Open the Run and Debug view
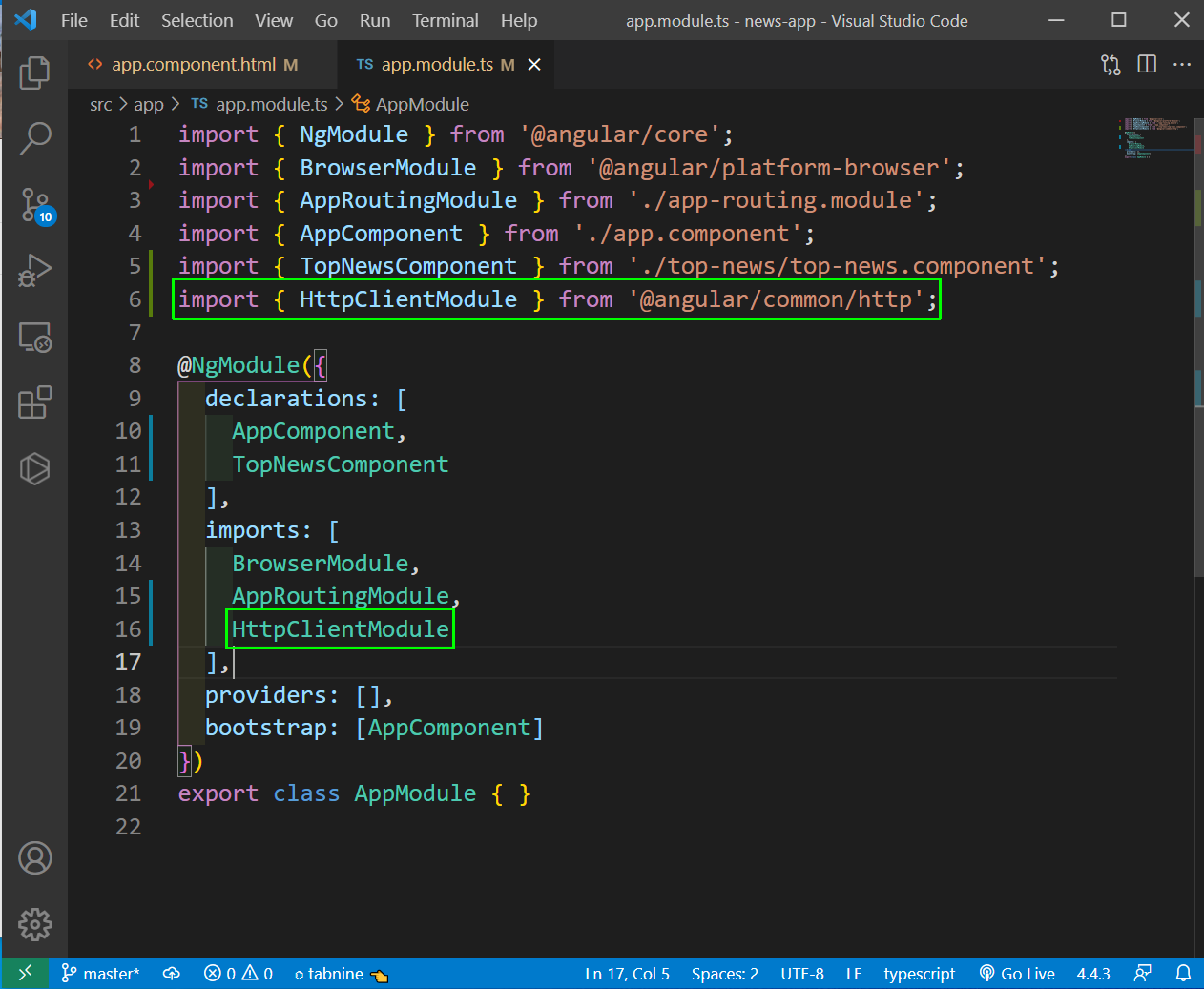This screenshot has width=1204, height=989. pyautogui.click(x=34, y=270)
